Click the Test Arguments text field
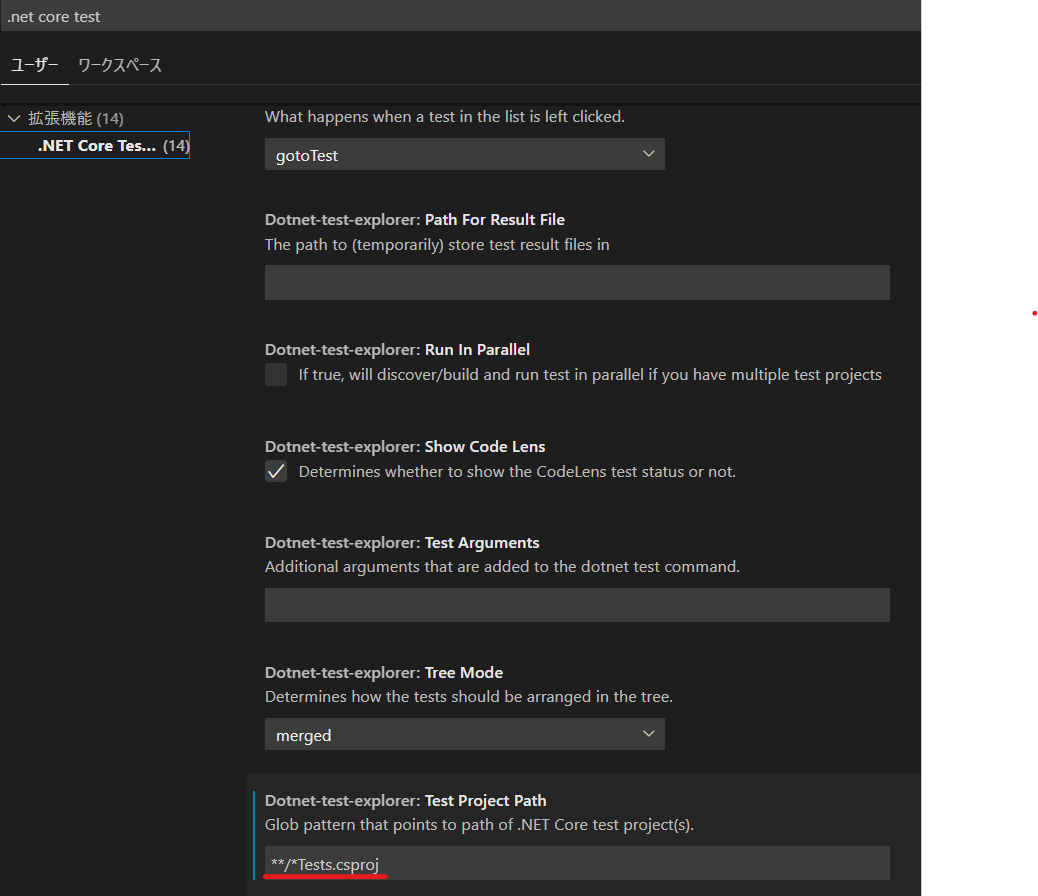1038x896 pixels. (577, 605)
